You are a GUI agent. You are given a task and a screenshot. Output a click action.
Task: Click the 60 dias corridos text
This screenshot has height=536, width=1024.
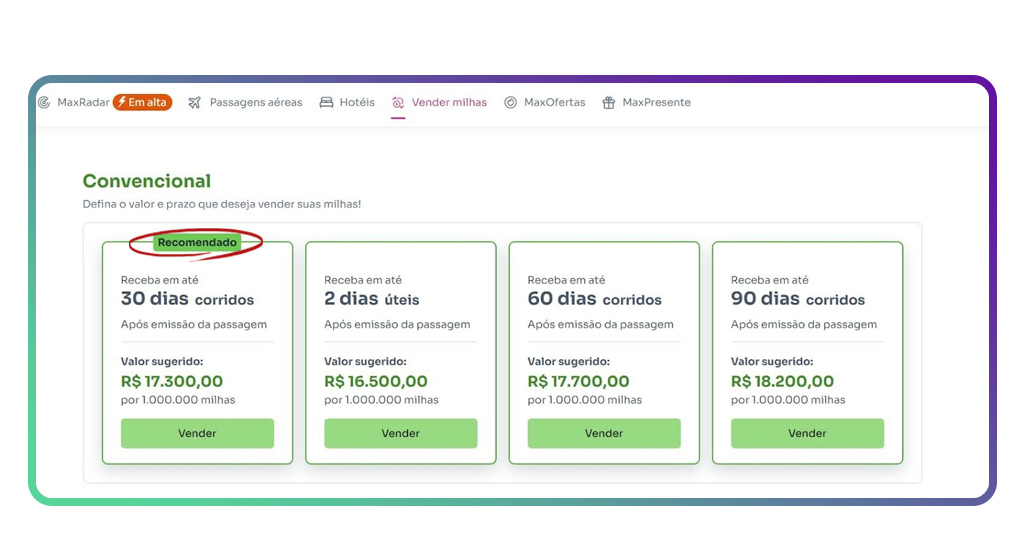click(x=594, y=299)
